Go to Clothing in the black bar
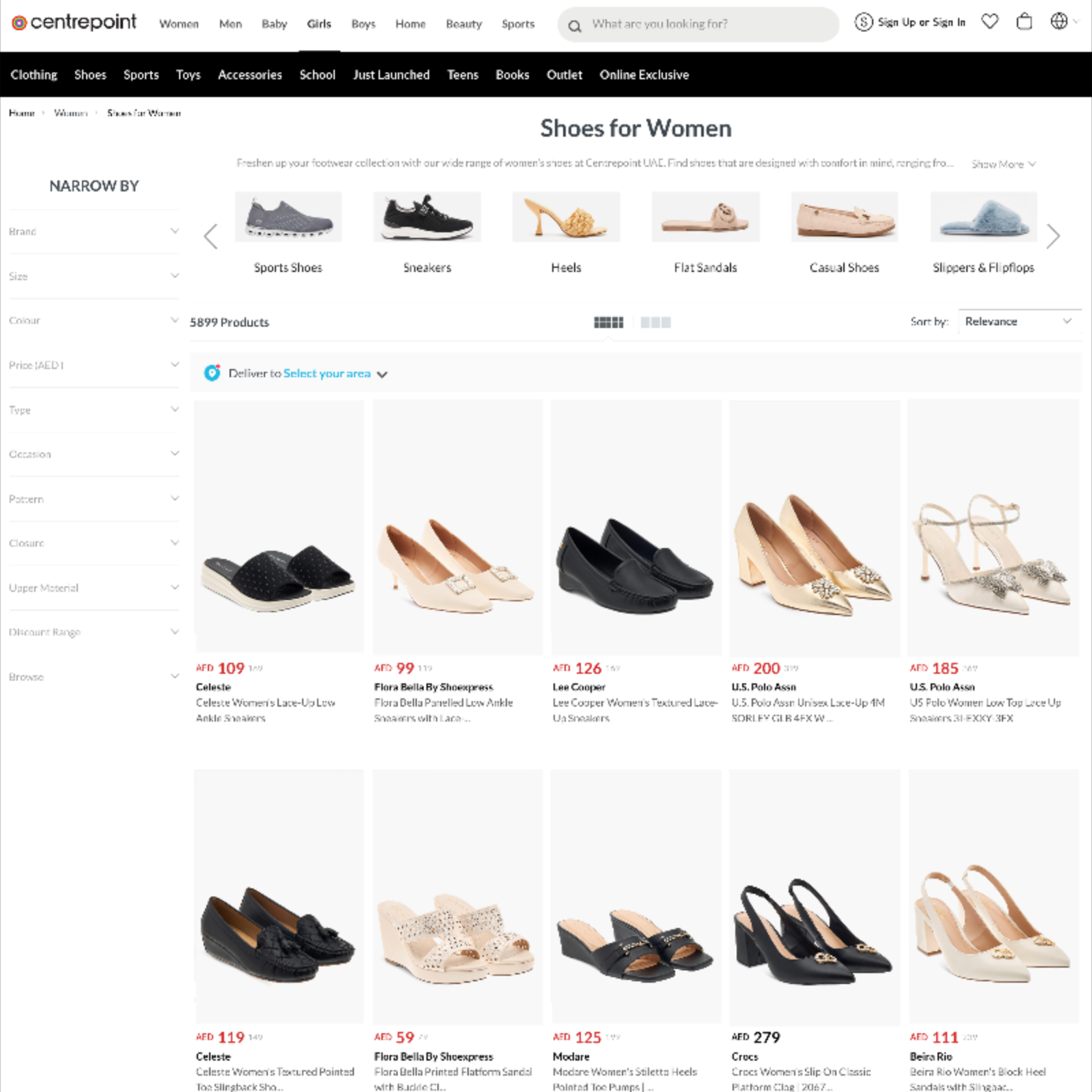This screenshot has width=1092, height=1092. 33,74
